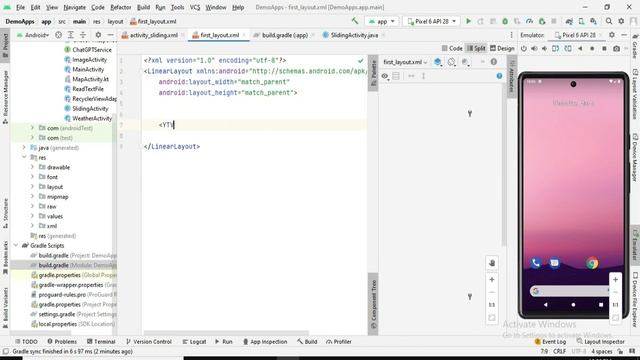Switch to SlidingActivity.java tab

pyautogui.click(x=354, y=35)
